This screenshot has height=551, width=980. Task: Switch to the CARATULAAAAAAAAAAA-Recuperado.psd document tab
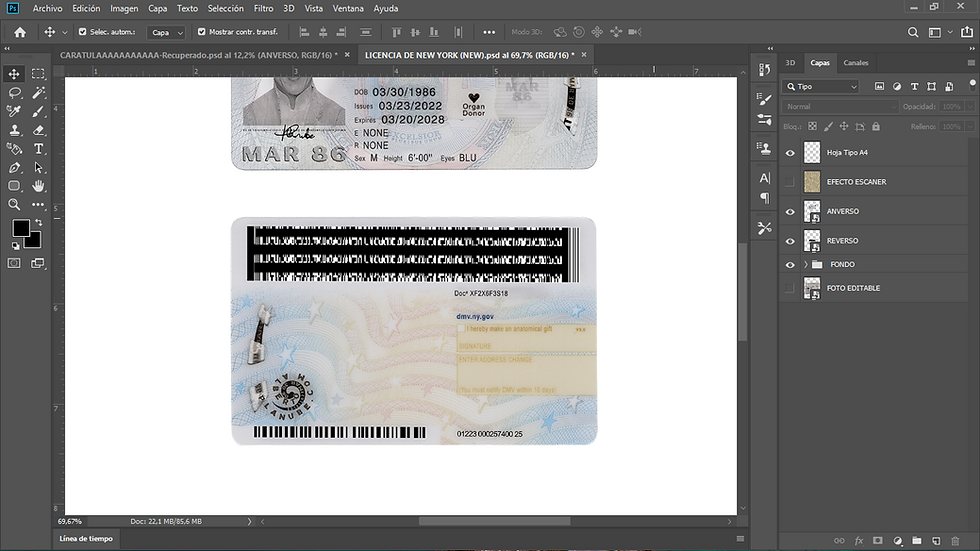pyautogui.click(x=198, y=55)
